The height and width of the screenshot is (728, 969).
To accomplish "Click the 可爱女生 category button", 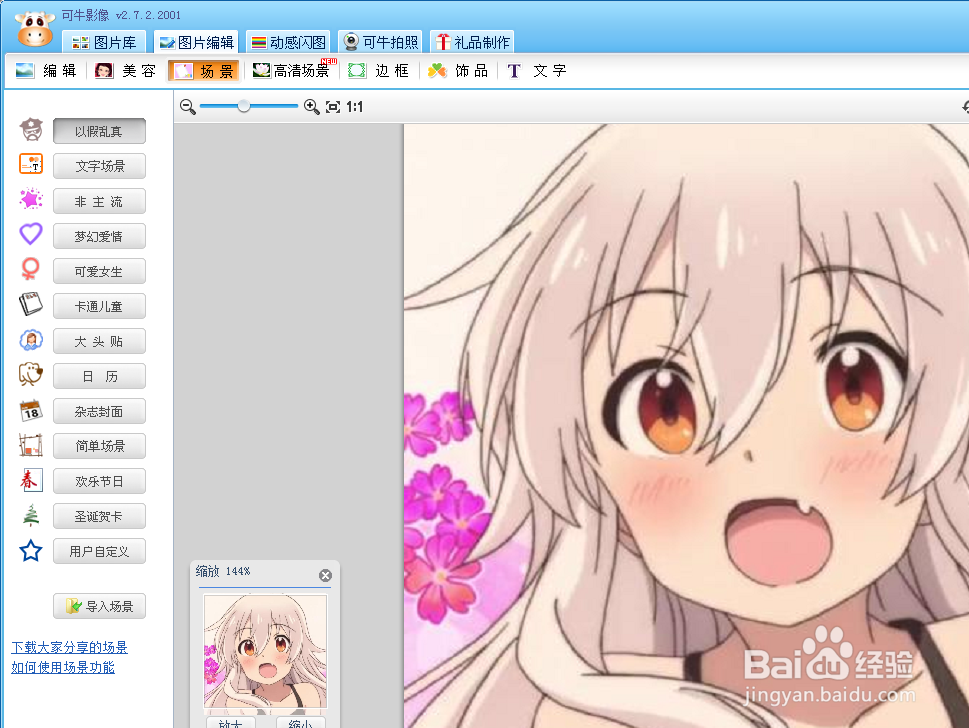I will 99,271.
